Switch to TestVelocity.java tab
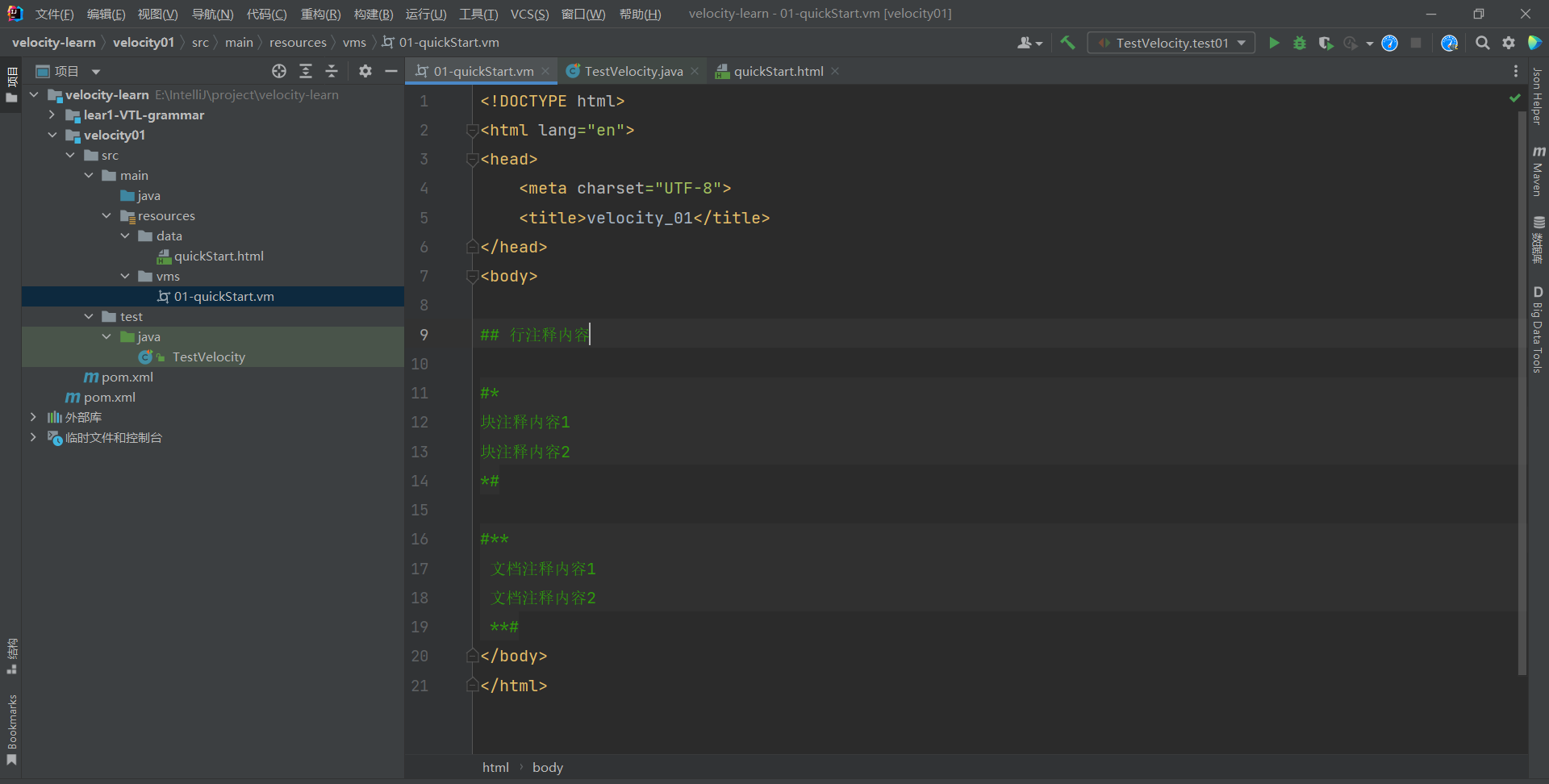The image size is (1549, 784). (633, 71)
